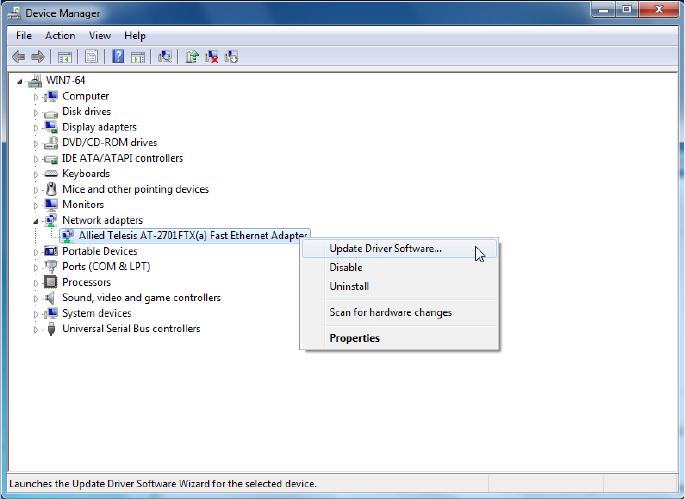Viewport: 685px width, 499px height.
Task: Open the Action menu
Action: tap(60, 36)
